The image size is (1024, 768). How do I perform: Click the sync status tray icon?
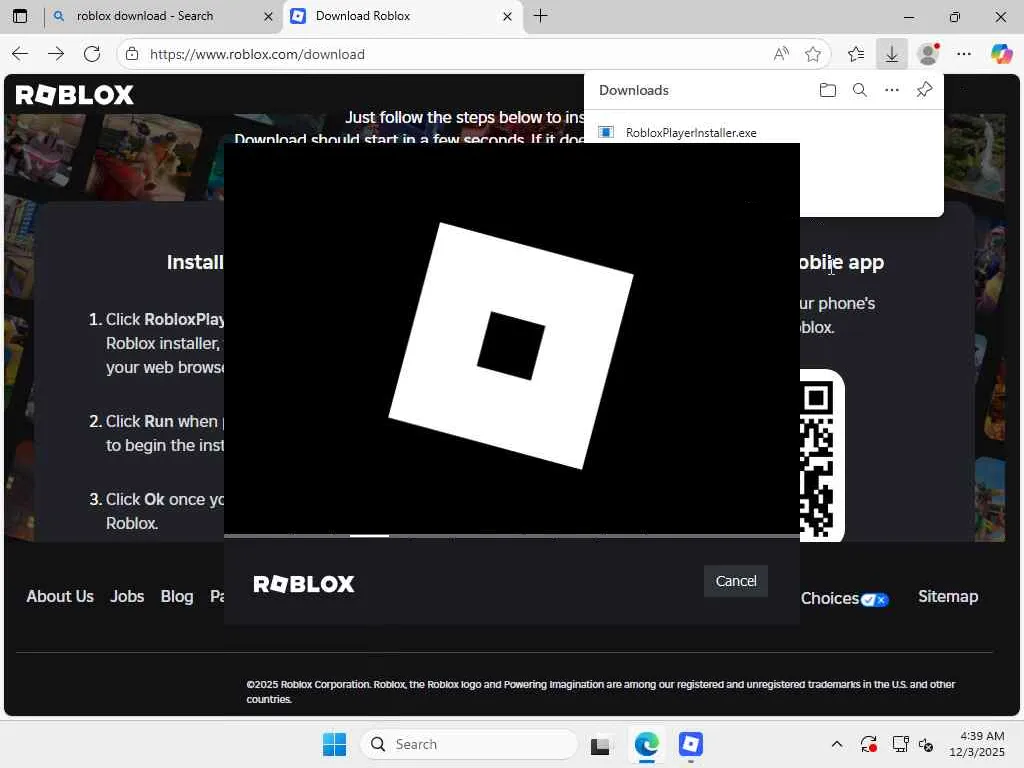pos(869,744)
